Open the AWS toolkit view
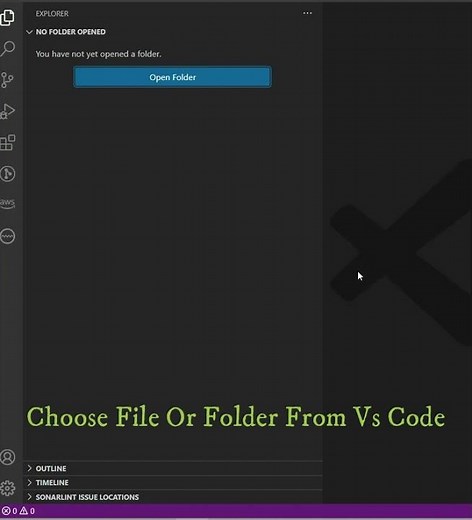The image size is (472, 520). point(7,203)
